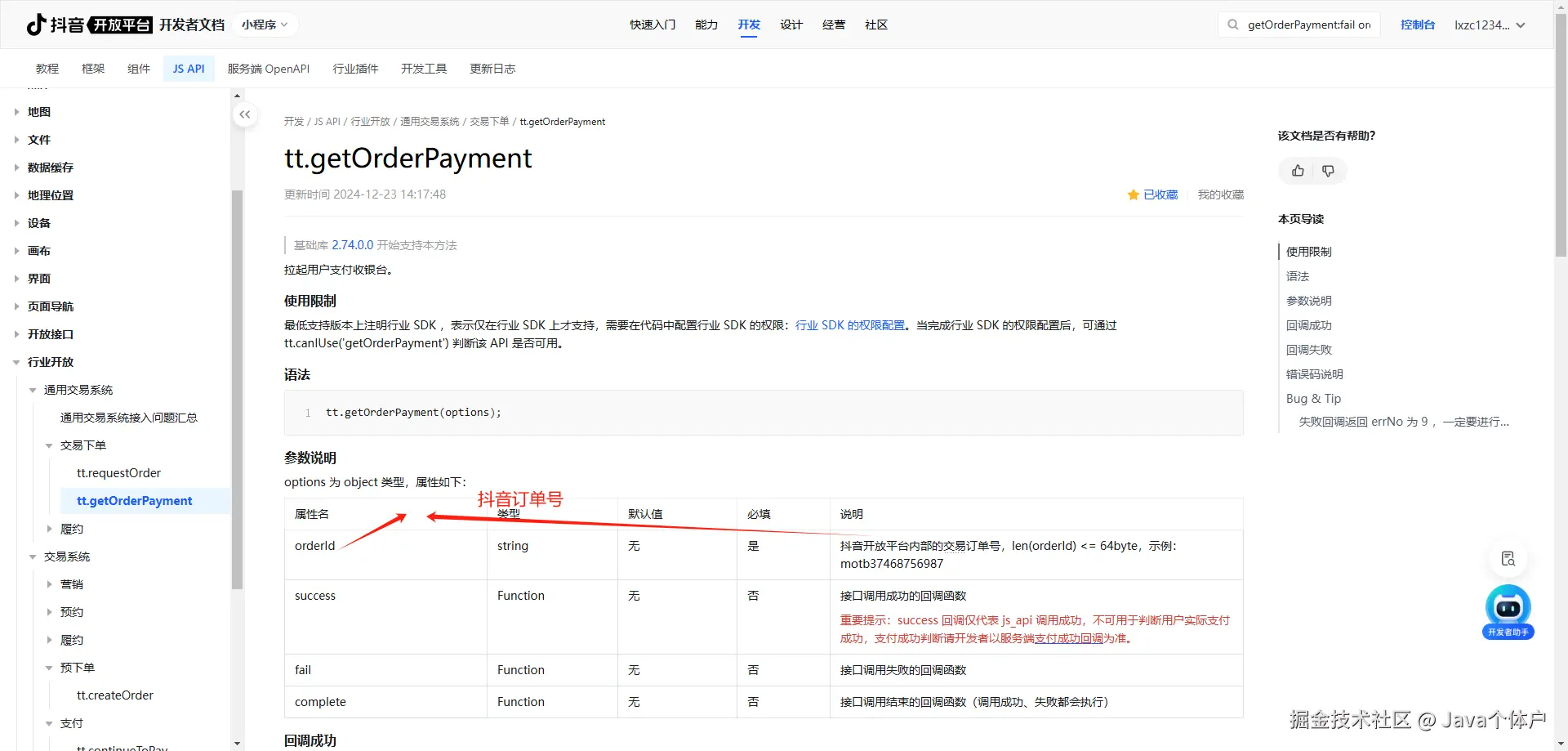Screen dimensions: 1568x751
Task: Click the 已收藏 favorited link
Action: point(1160,194)
